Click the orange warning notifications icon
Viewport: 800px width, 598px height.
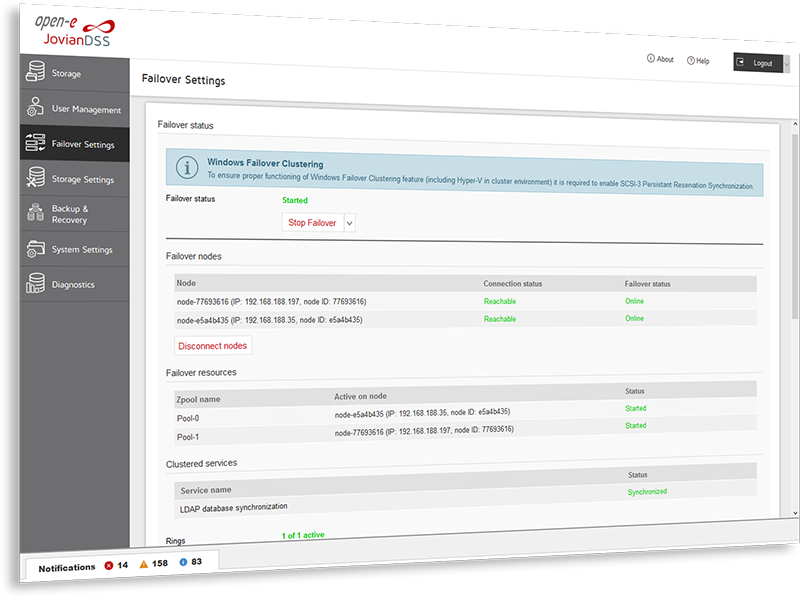click(144, 564)
